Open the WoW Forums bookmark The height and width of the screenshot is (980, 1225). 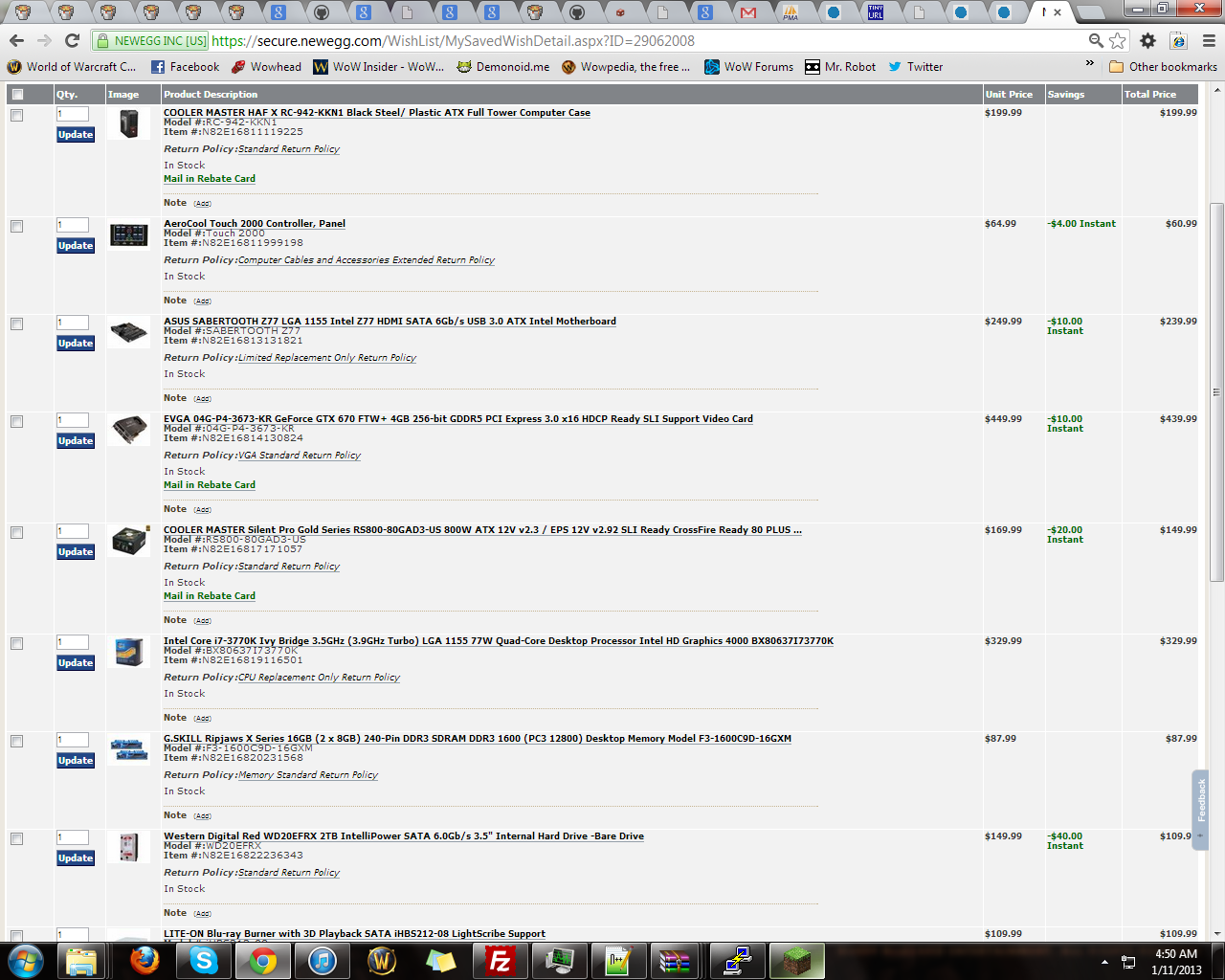click(749, 67)
